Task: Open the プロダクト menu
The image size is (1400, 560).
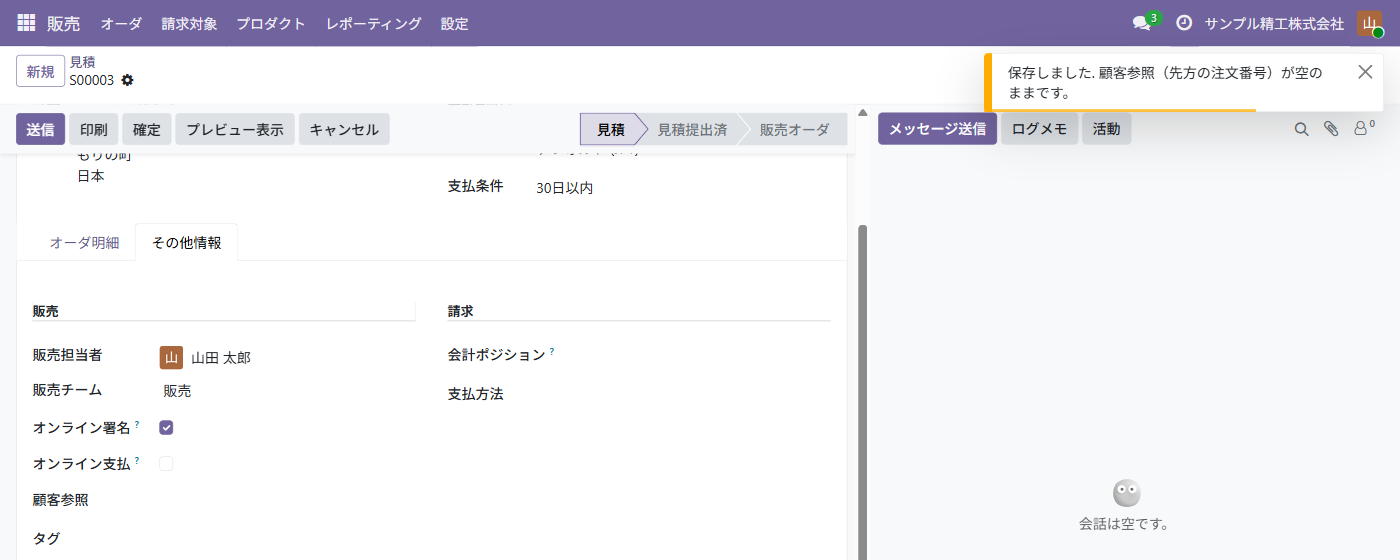Action: pyautogui.click(x=271, y=23)
